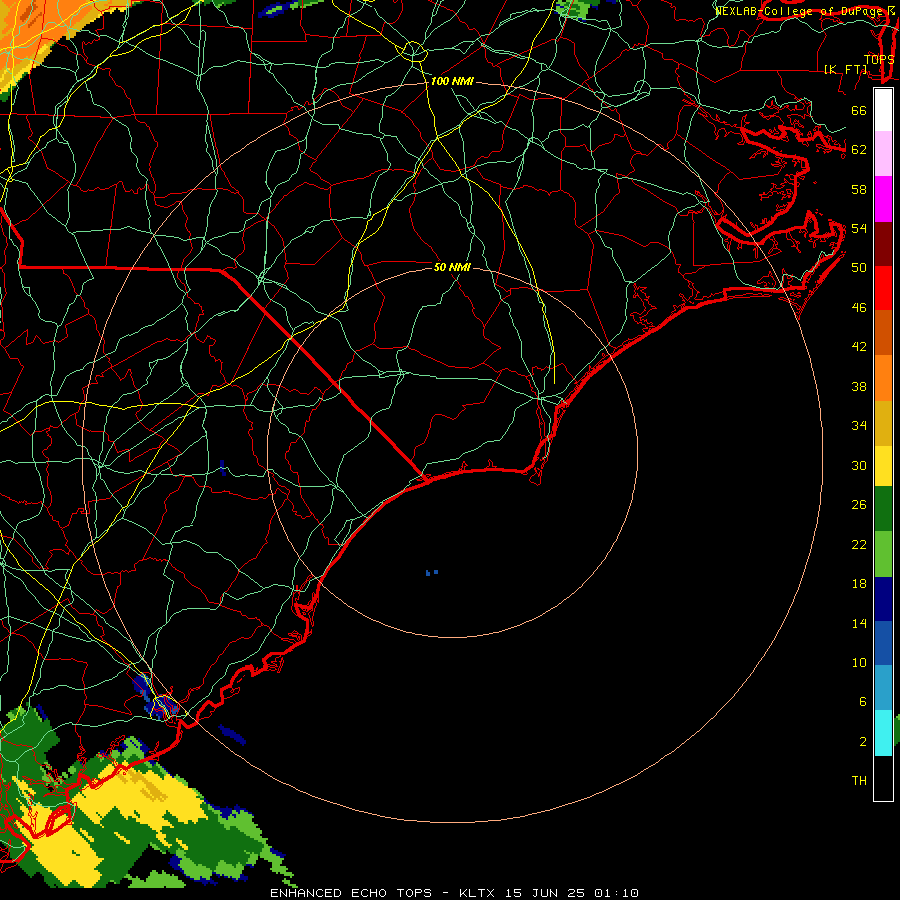Click the '[K FT]' units label

coord(845,70)
